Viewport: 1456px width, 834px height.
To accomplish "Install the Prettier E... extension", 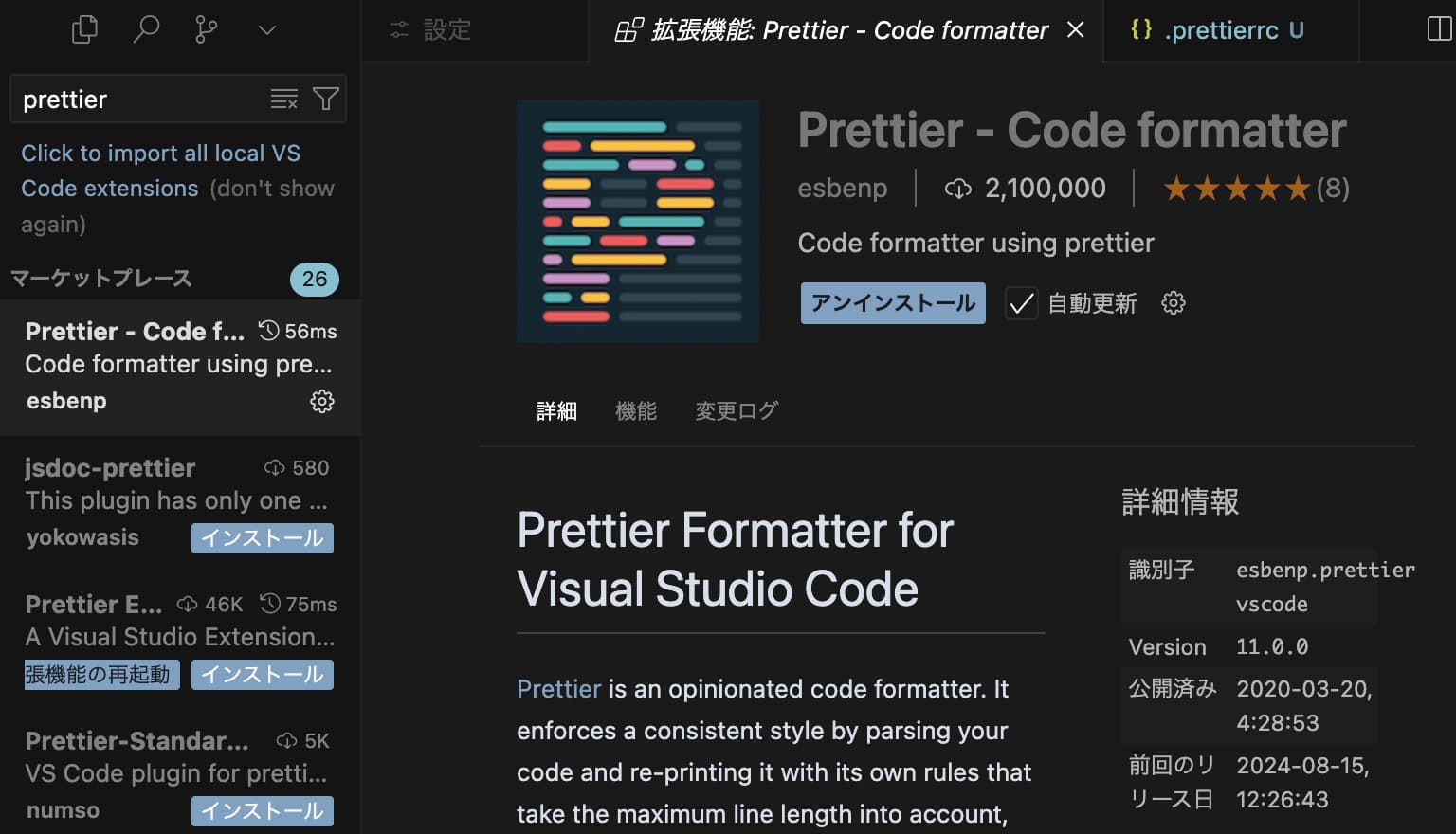I will [x=263, y=675].
